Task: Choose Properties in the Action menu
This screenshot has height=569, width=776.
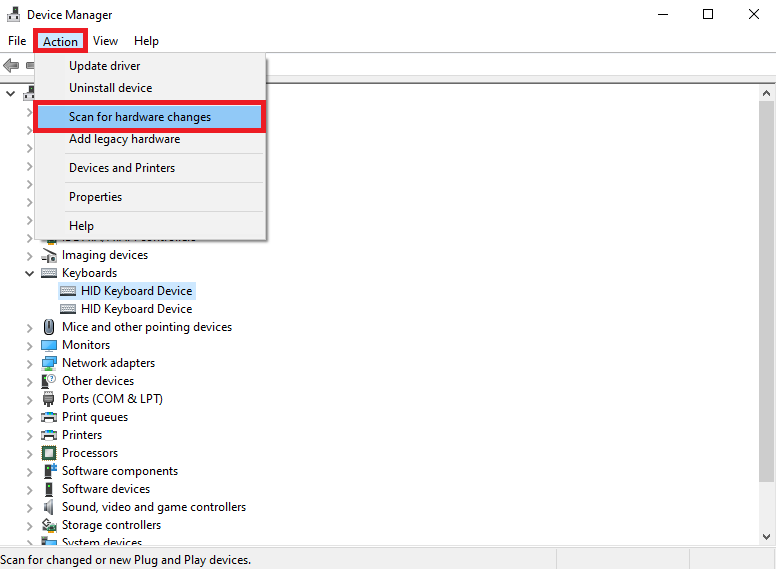Action: (149, 197)
